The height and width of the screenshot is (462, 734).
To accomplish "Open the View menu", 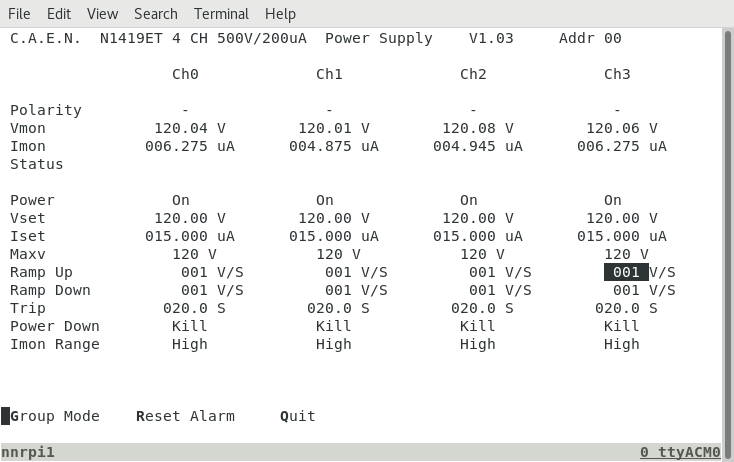I will point(103,14).
